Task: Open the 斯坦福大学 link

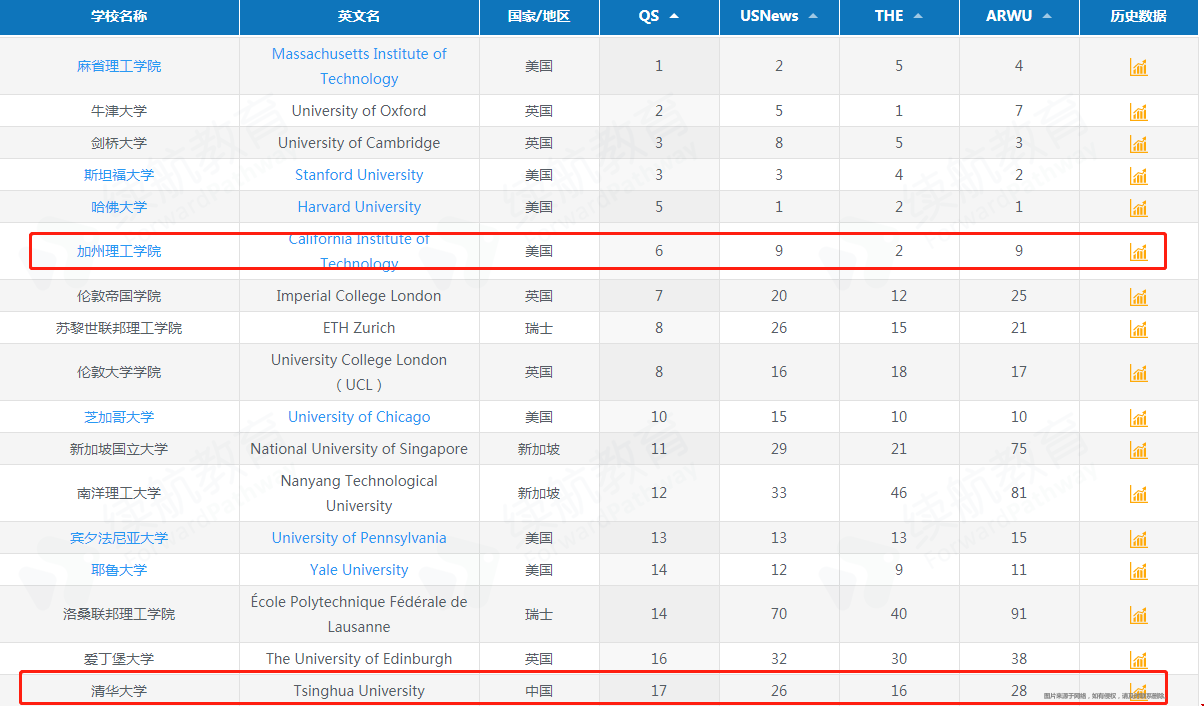Action: [119, 175]
